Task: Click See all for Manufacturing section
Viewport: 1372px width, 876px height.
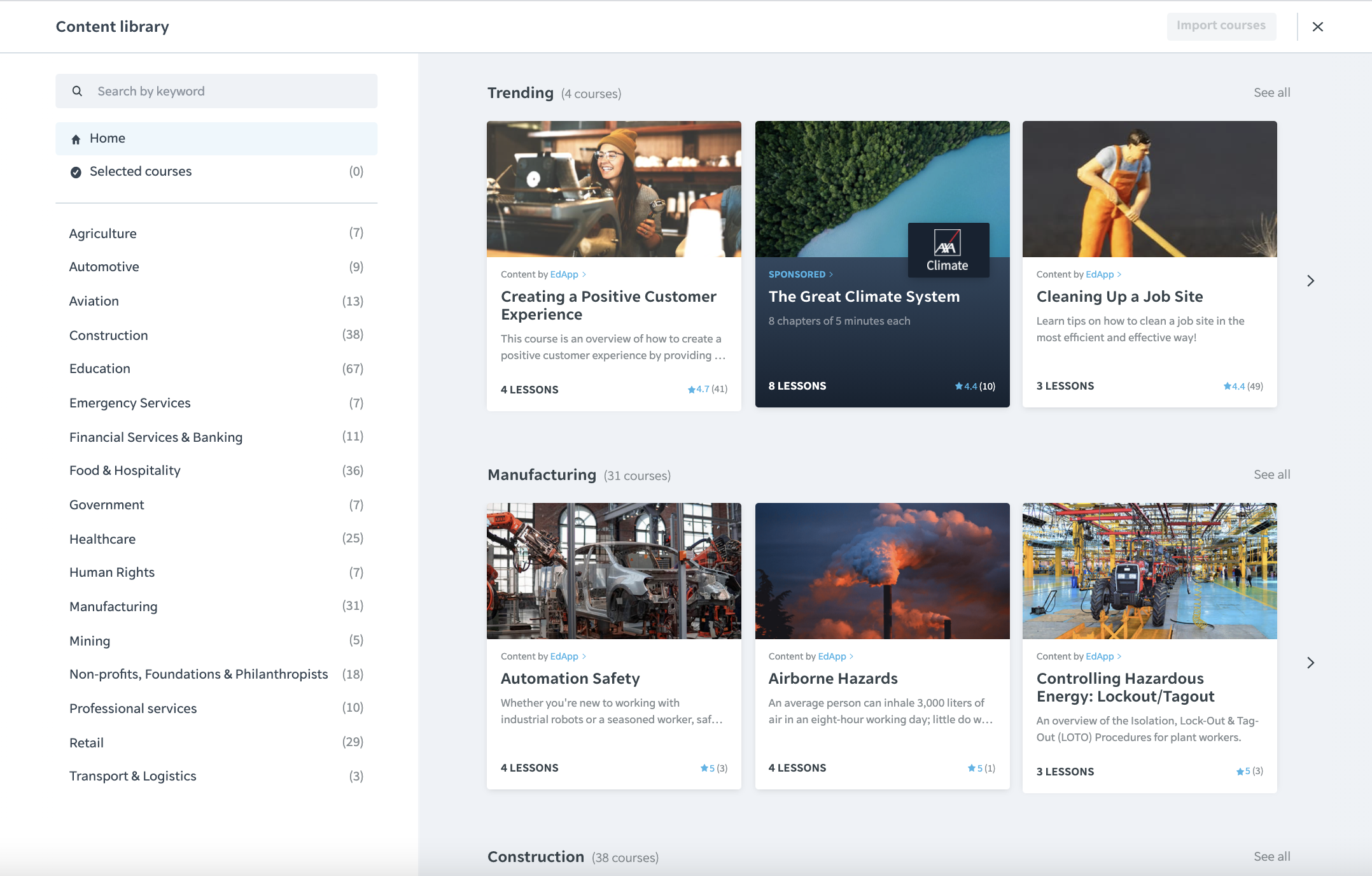Action: coord(1271,474)
